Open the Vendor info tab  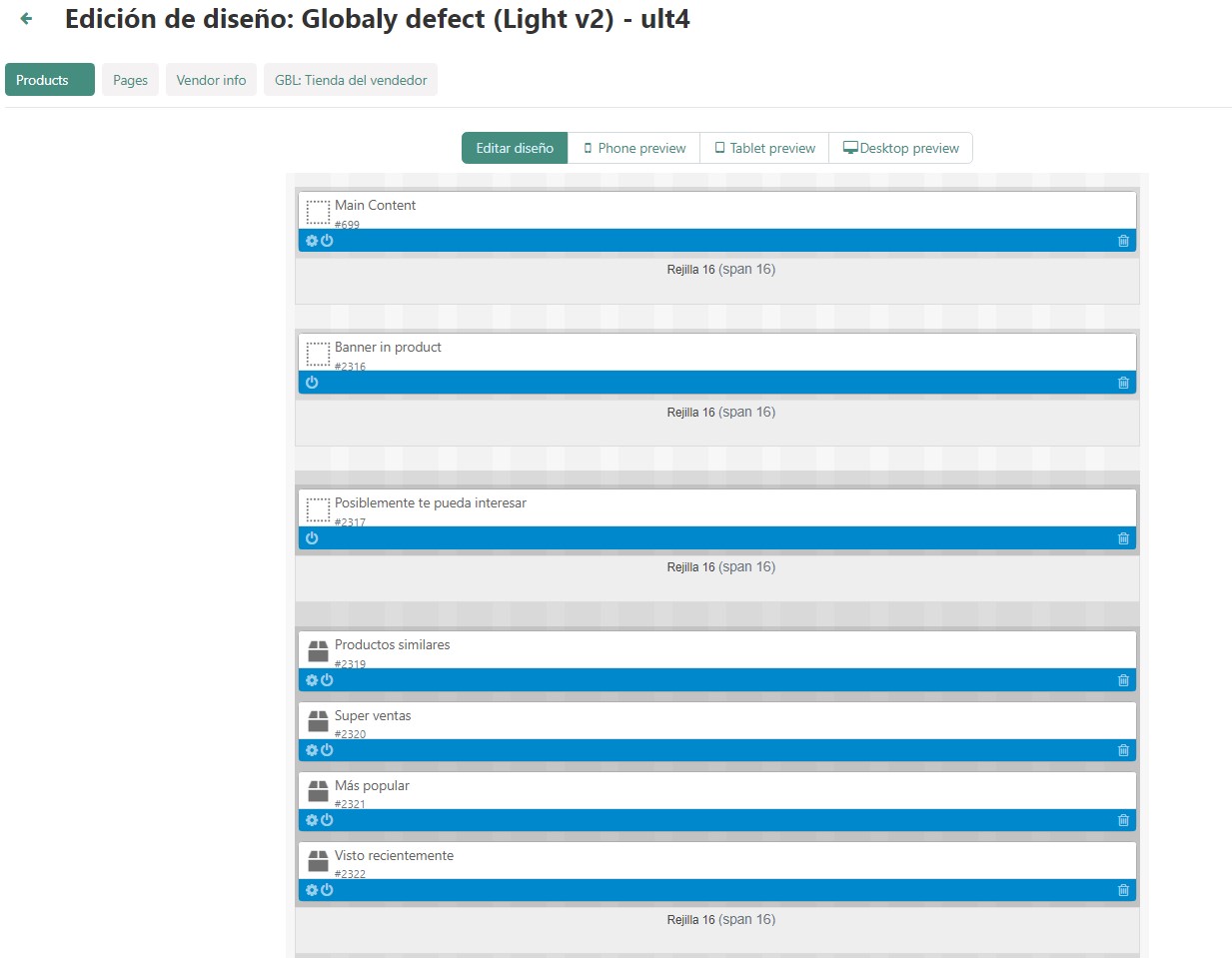pyautogui.click(x=211, y=80)
